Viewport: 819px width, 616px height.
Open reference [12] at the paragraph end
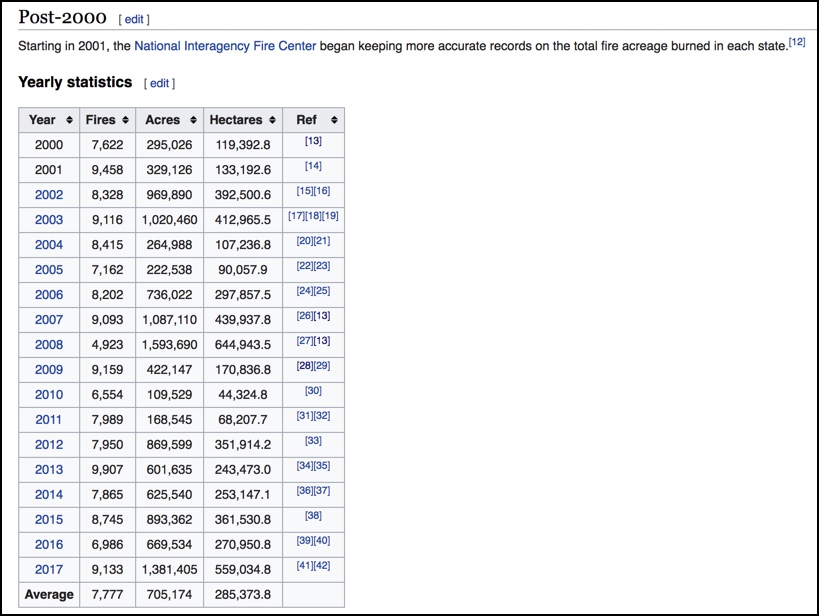(x=794, y=41)
